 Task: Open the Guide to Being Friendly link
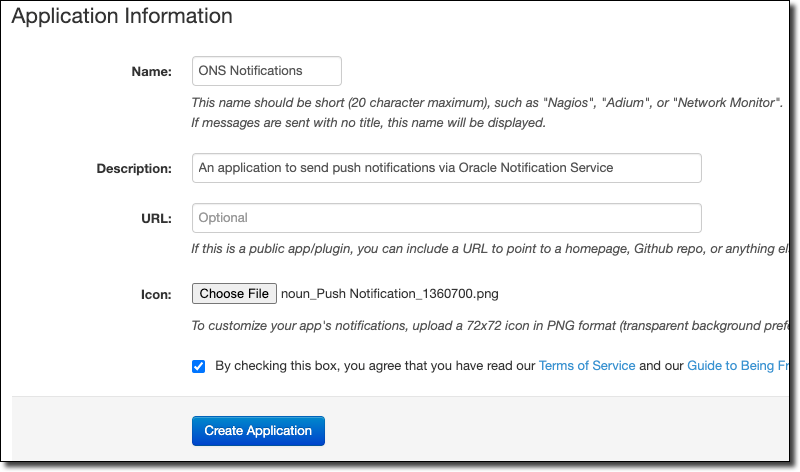pyautogui.click(x=737, y=366)
